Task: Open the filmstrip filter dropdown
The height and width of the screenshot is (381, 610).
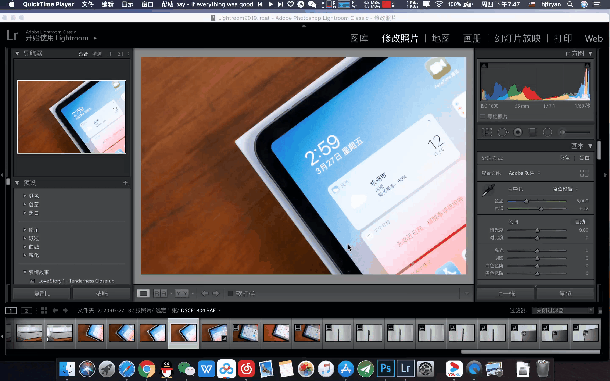Action: 563,310
